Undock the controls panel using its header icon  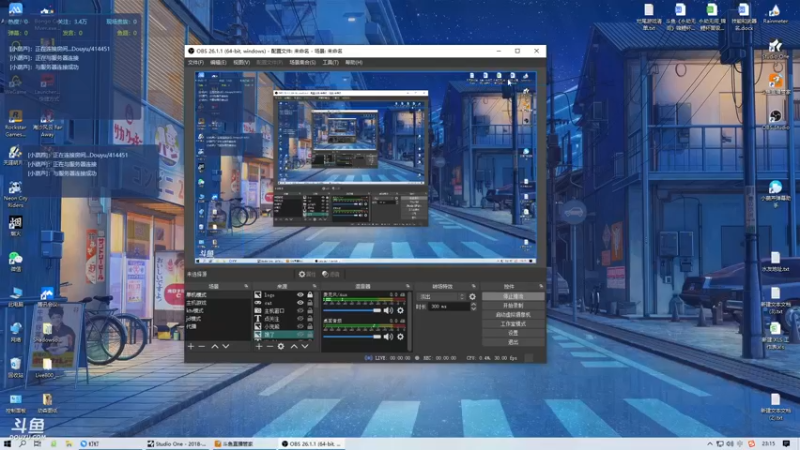(x=541, y=286)
